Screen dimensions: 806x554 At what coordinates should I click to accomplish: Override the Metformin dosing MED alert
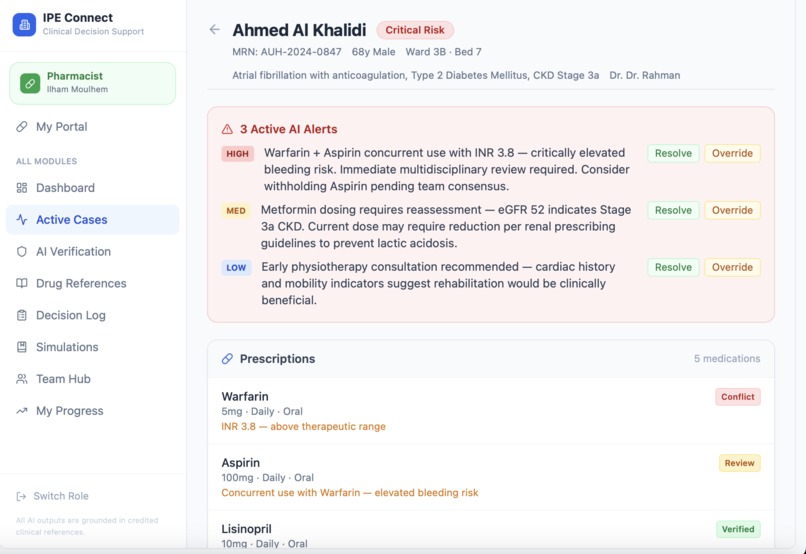point(732,210)
